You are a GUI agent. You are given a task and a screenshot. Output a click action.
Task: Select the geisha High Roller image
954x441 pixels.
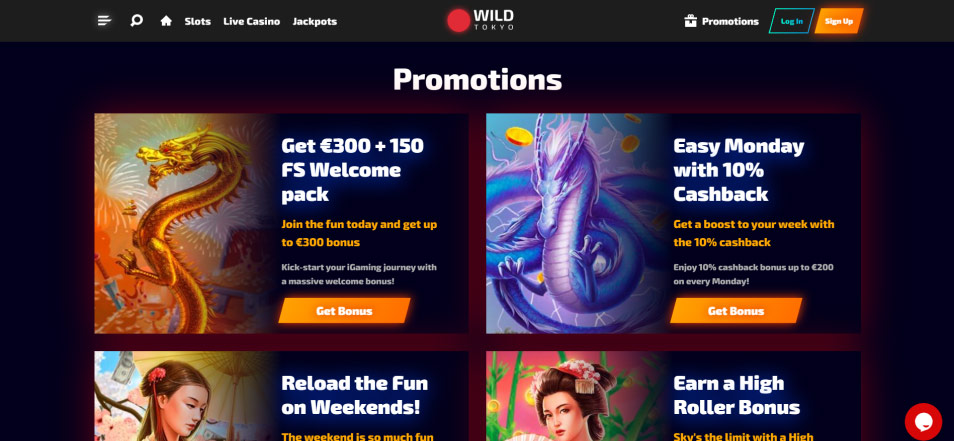point(575,396)
